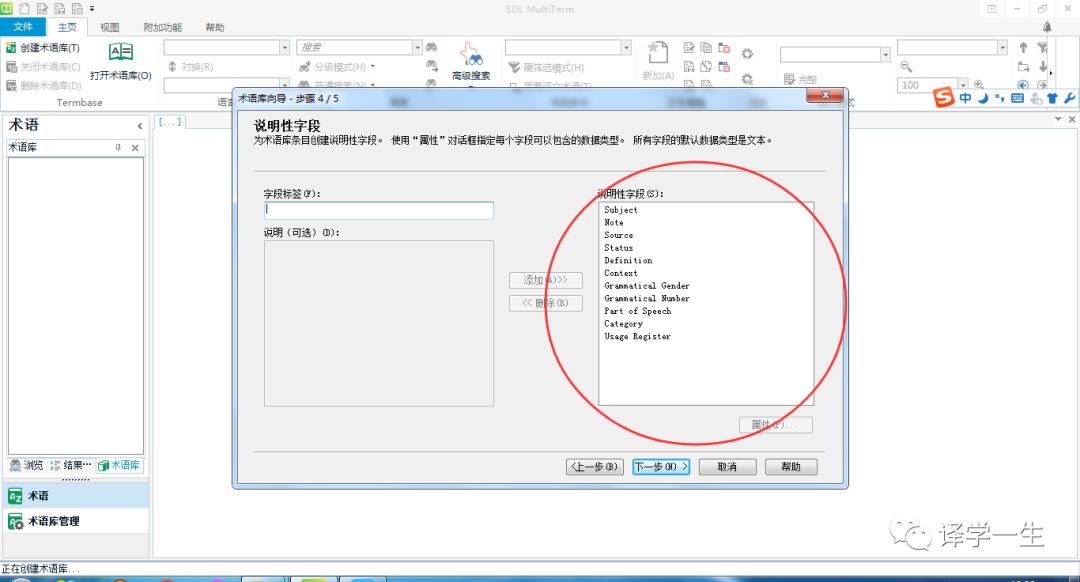The width and height of the screenshot is (1080, 582).
Task: Click 下一步(N) > in the wizard
Action: tap(661, 467)
